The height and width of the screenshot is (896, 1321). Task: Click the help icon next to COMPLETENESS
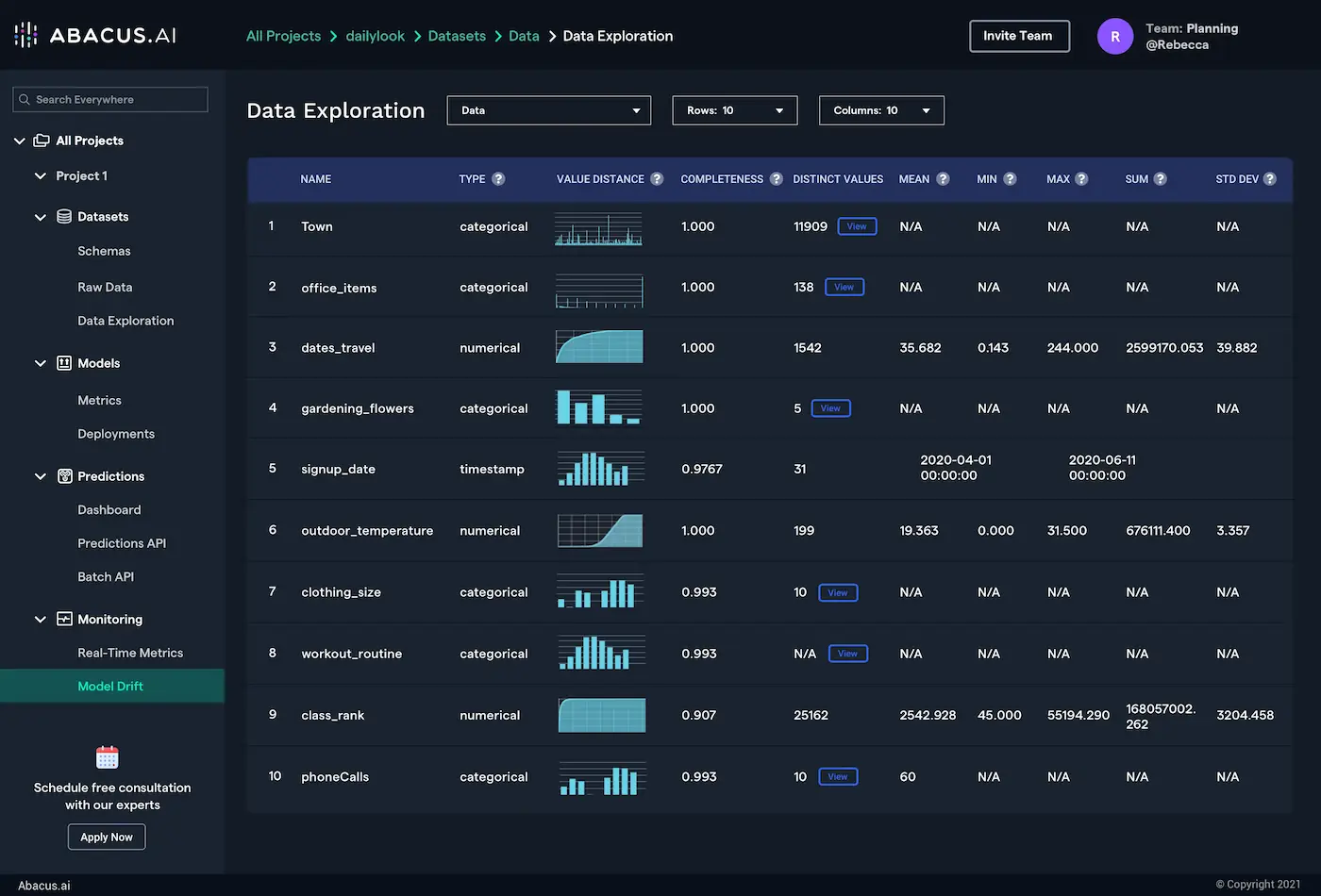(776, 179)
